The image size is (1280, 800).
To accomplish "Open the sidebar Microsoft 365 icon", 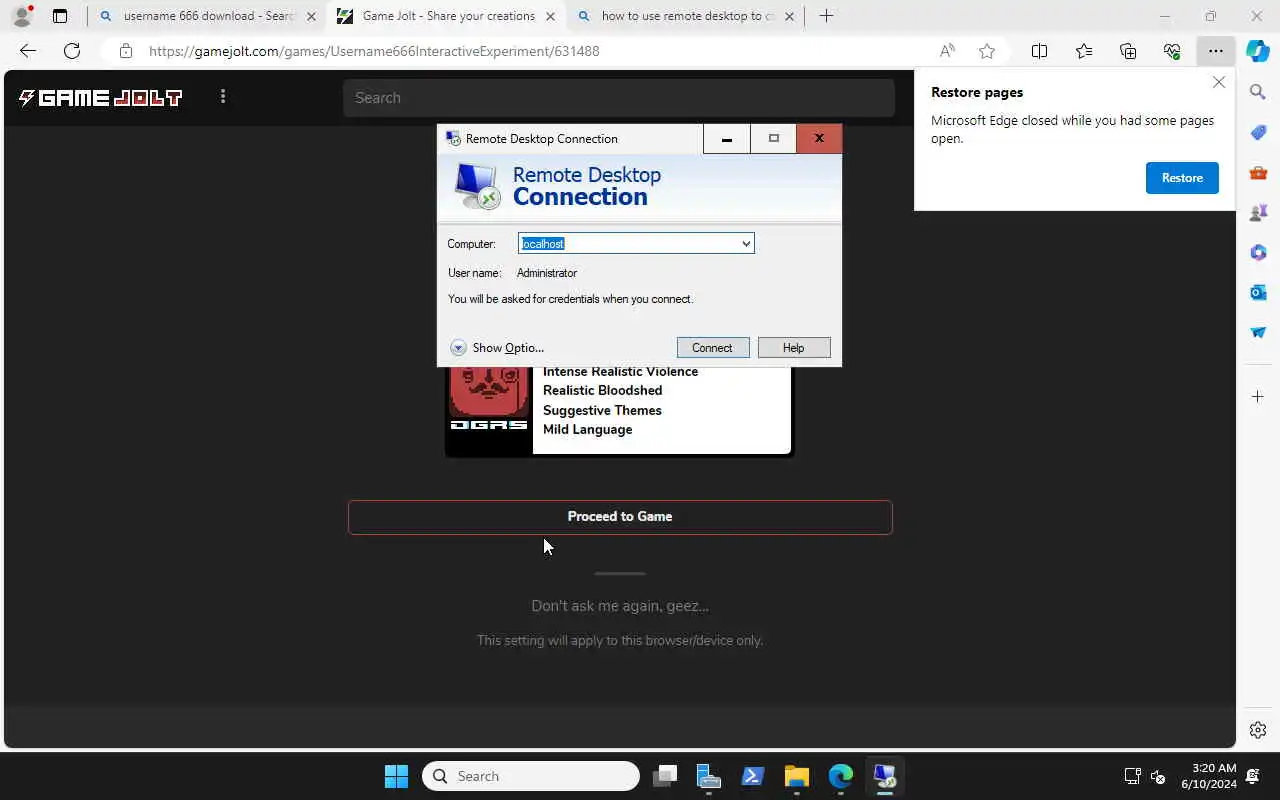I will pyautogui.click(x=1258, y=252).
